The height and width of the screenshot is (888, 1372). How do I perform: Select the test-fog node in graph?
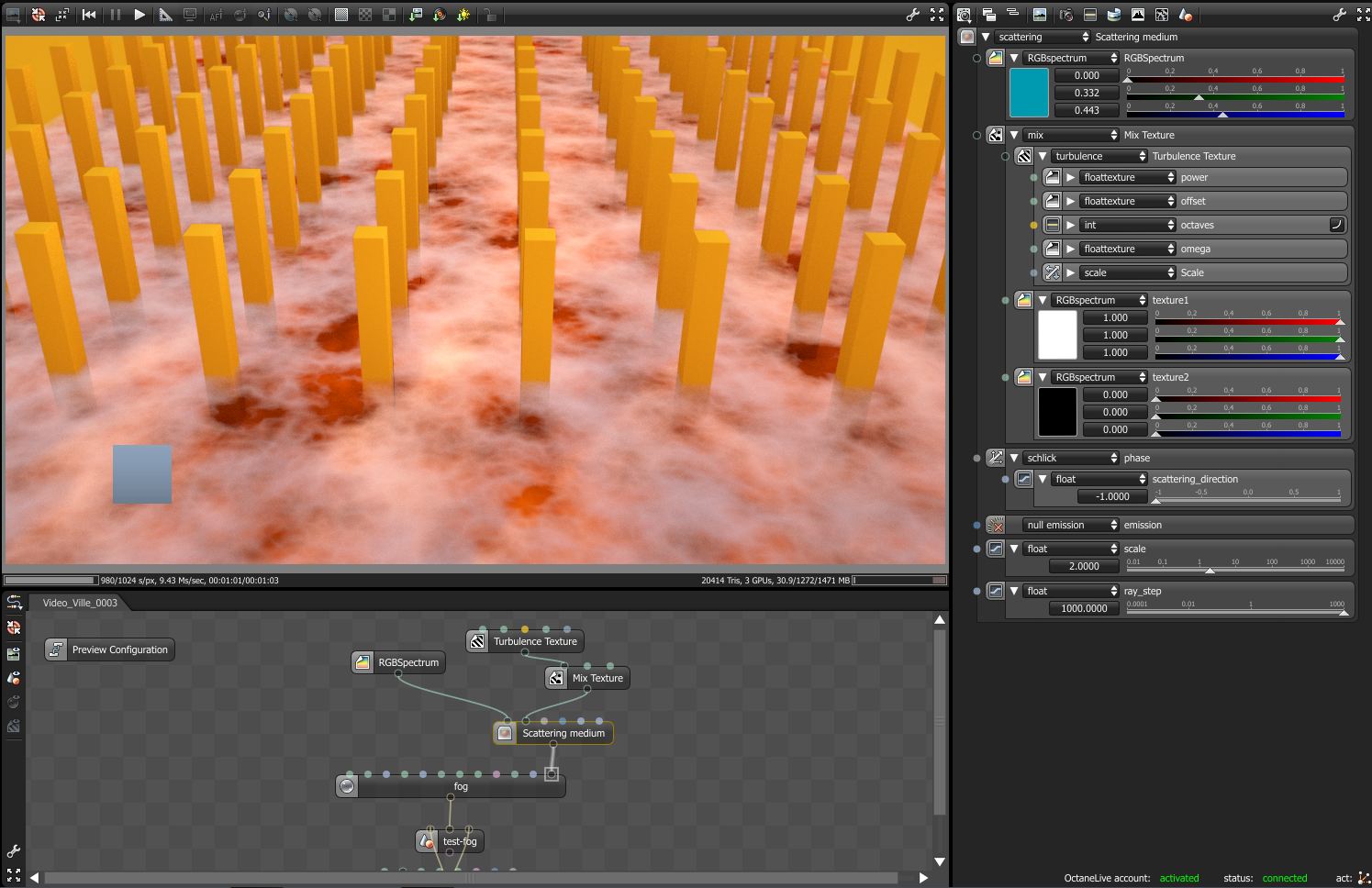click(x=450, y=841)
